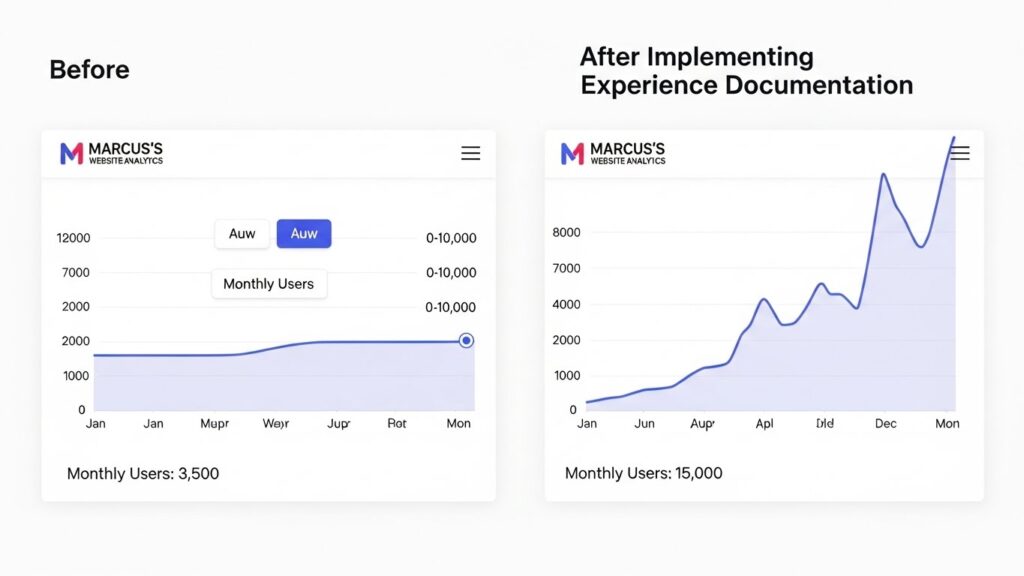Select the After Implementing Experience Documentation heading

click(x=745, y=71)
